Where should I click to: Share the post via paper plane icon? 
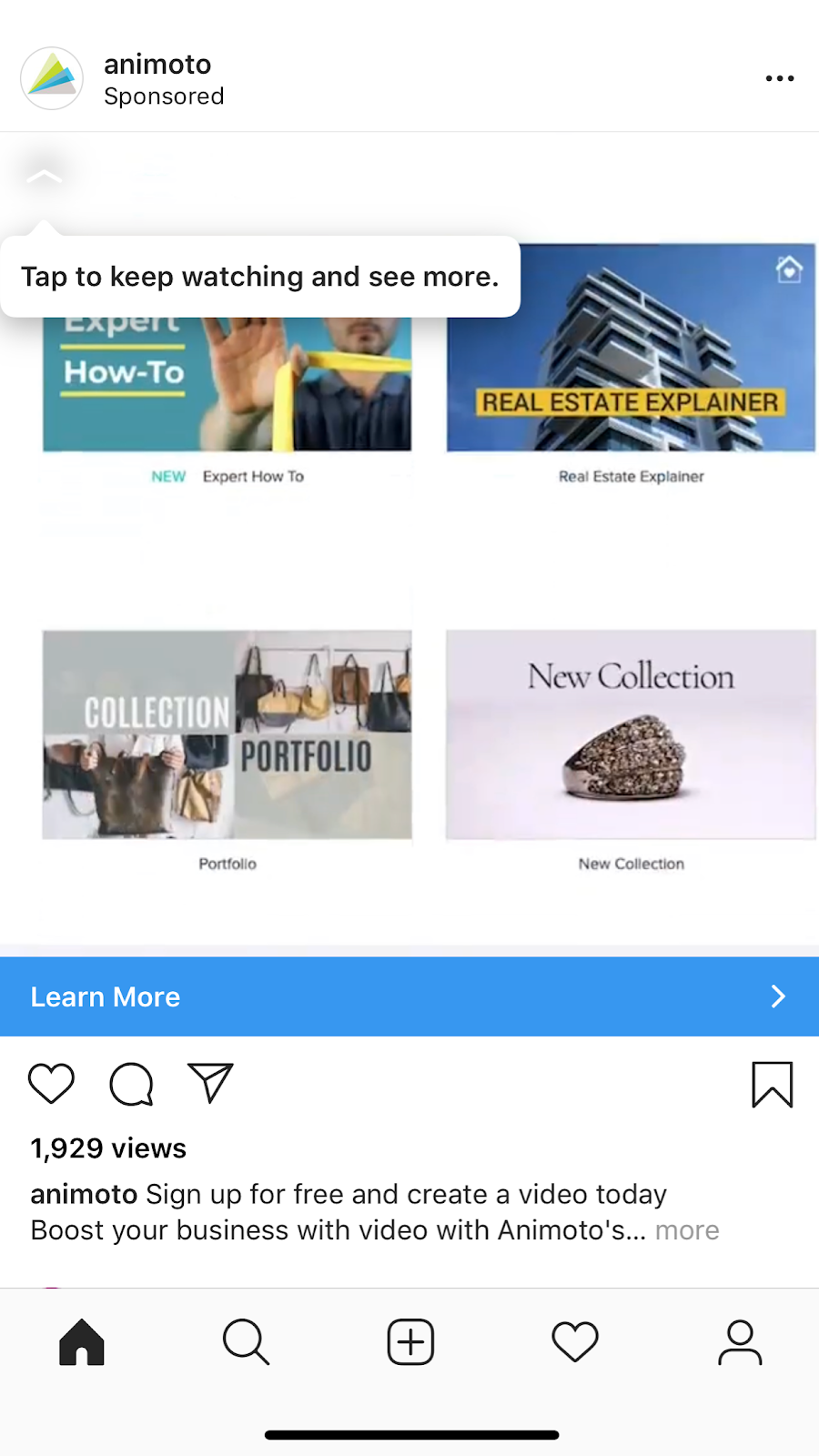coord(210,1083)
